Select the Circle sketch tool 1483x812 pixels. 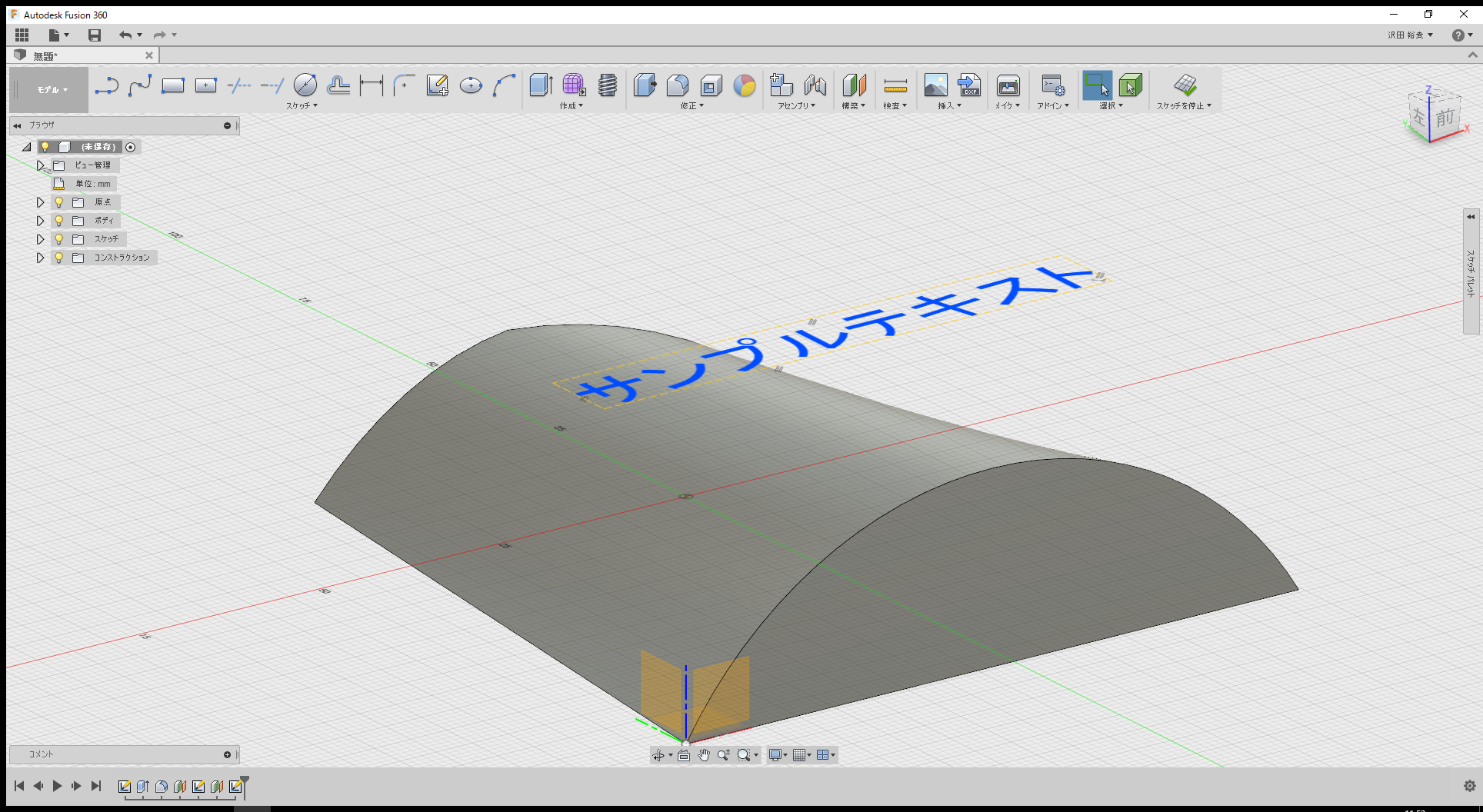click(305, 85)
